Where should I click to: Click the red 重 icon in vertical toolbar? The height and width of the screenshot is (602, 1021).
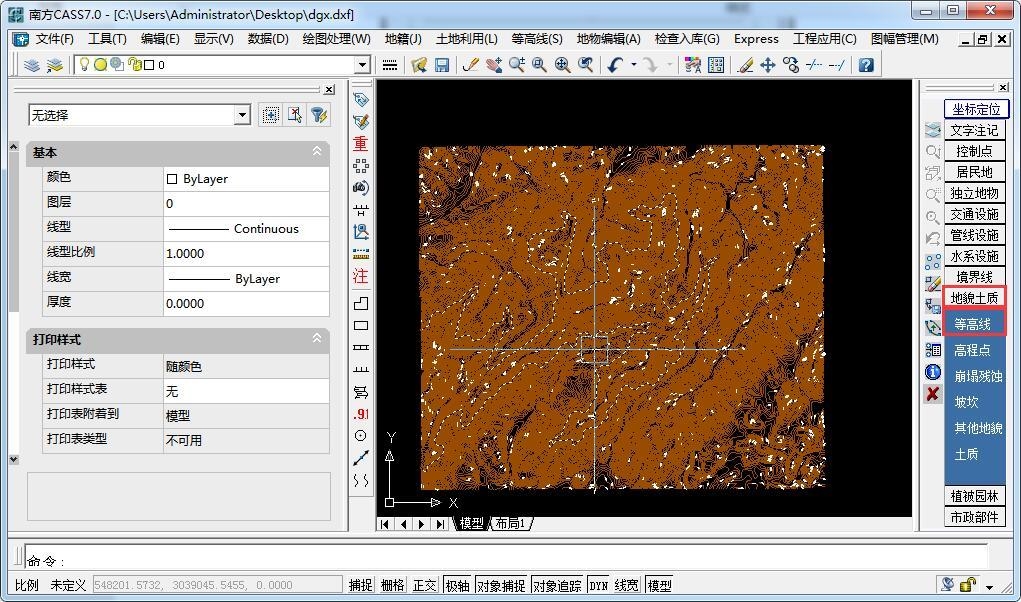pos(361,144)
